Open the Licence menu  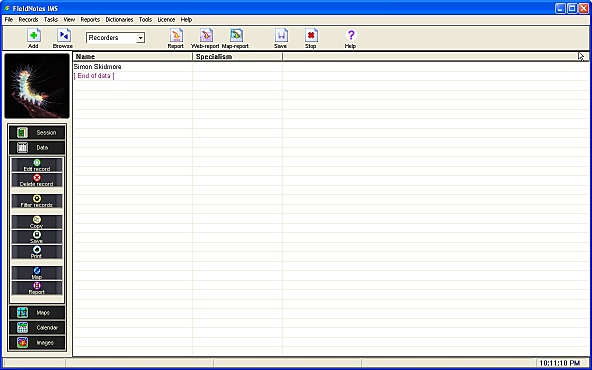(166, 20)
